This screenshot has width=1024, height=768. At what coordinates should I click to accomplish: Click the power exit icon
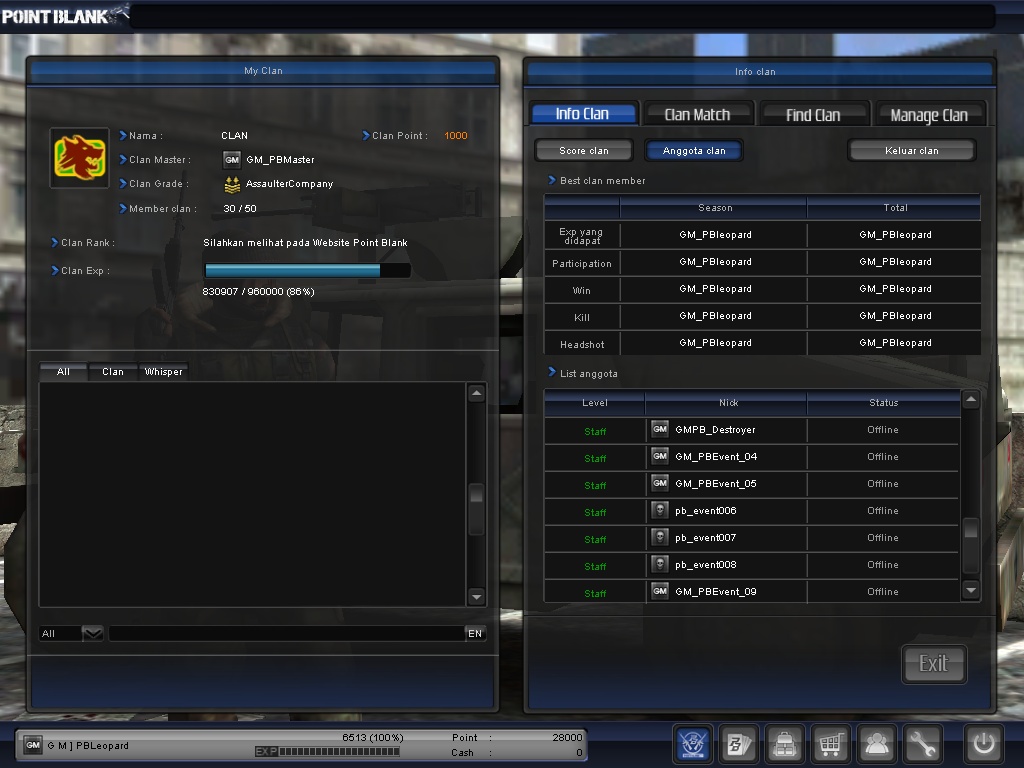click(x=984, y=743)
